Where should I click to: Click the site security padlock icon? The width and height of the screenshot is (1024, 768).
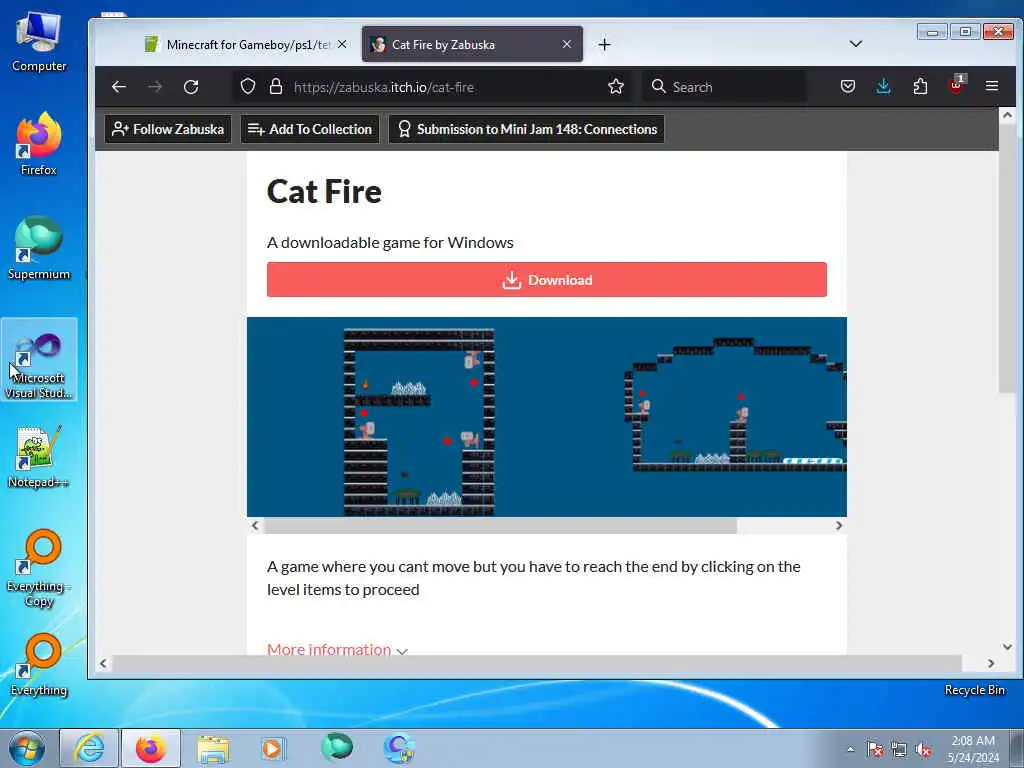click(x=276, y=86)
